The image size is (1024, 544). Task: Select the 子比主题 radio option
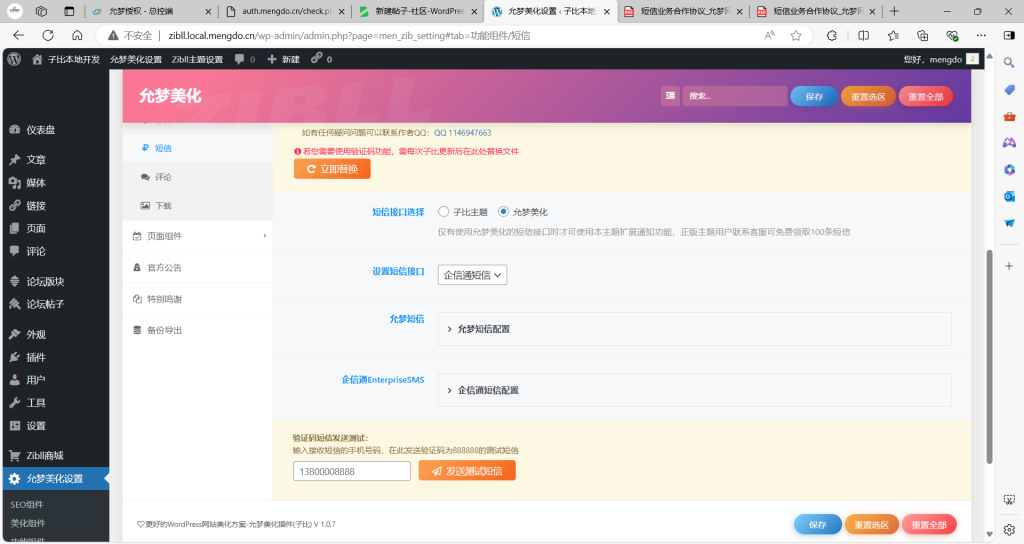tap(444, 212)
